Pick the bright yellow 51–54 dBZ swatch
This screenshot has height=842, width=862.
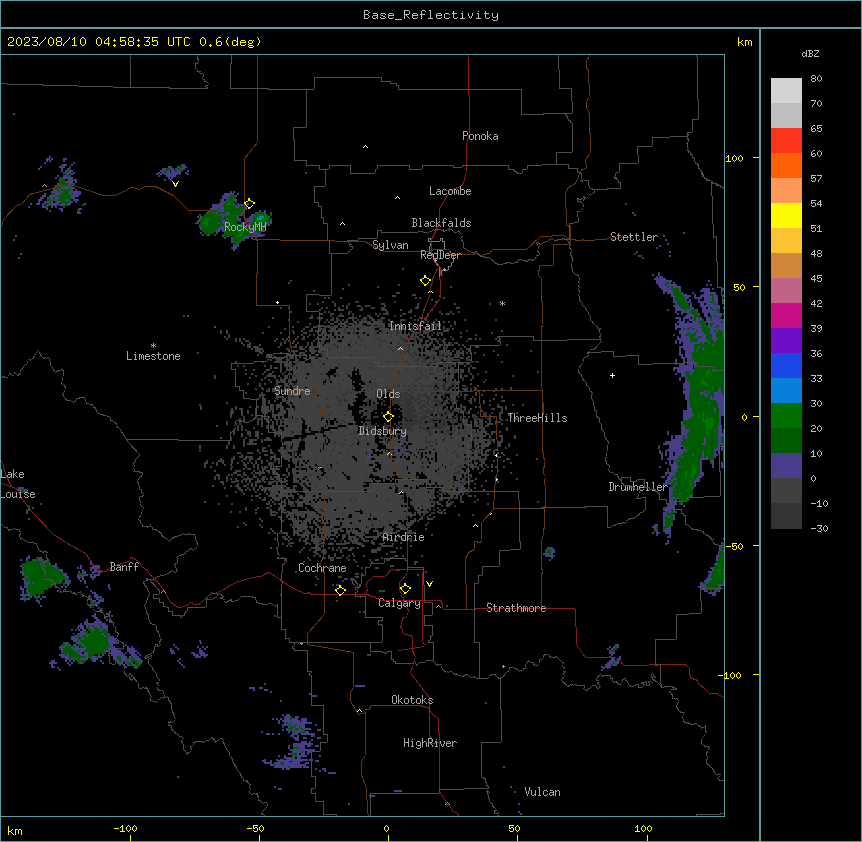[x=786, y=215]
